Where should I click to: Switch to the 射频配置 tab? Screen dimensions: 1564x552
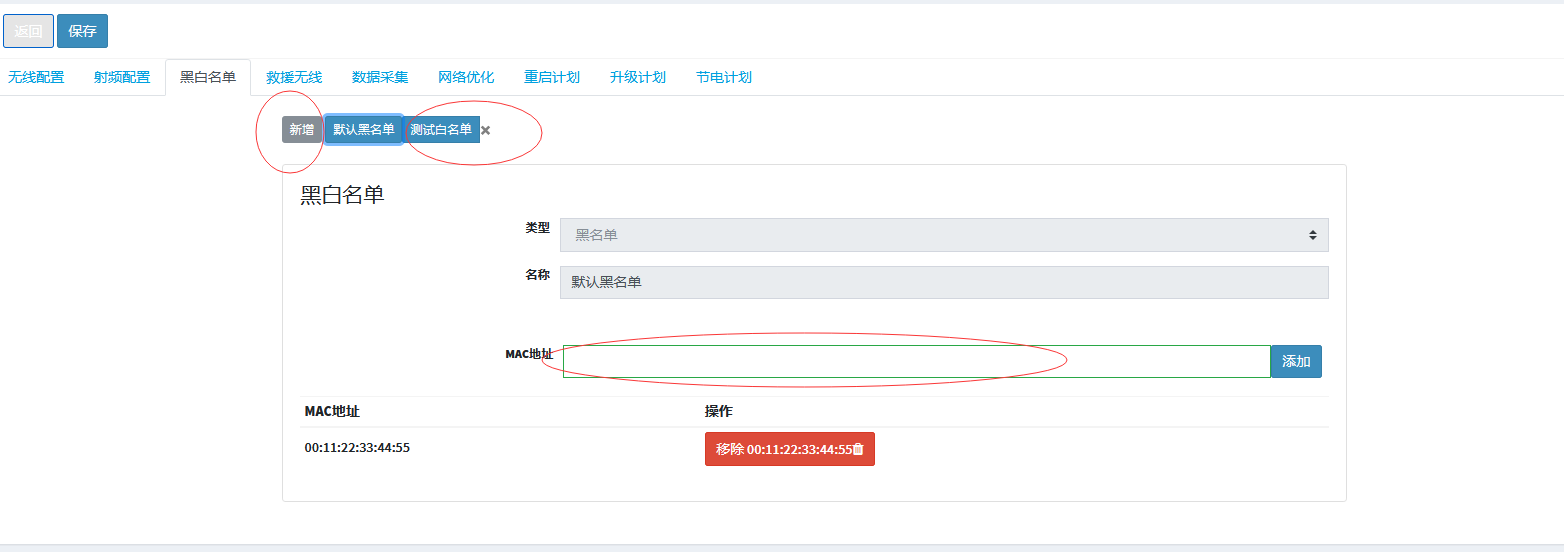(x=122, y=77)
